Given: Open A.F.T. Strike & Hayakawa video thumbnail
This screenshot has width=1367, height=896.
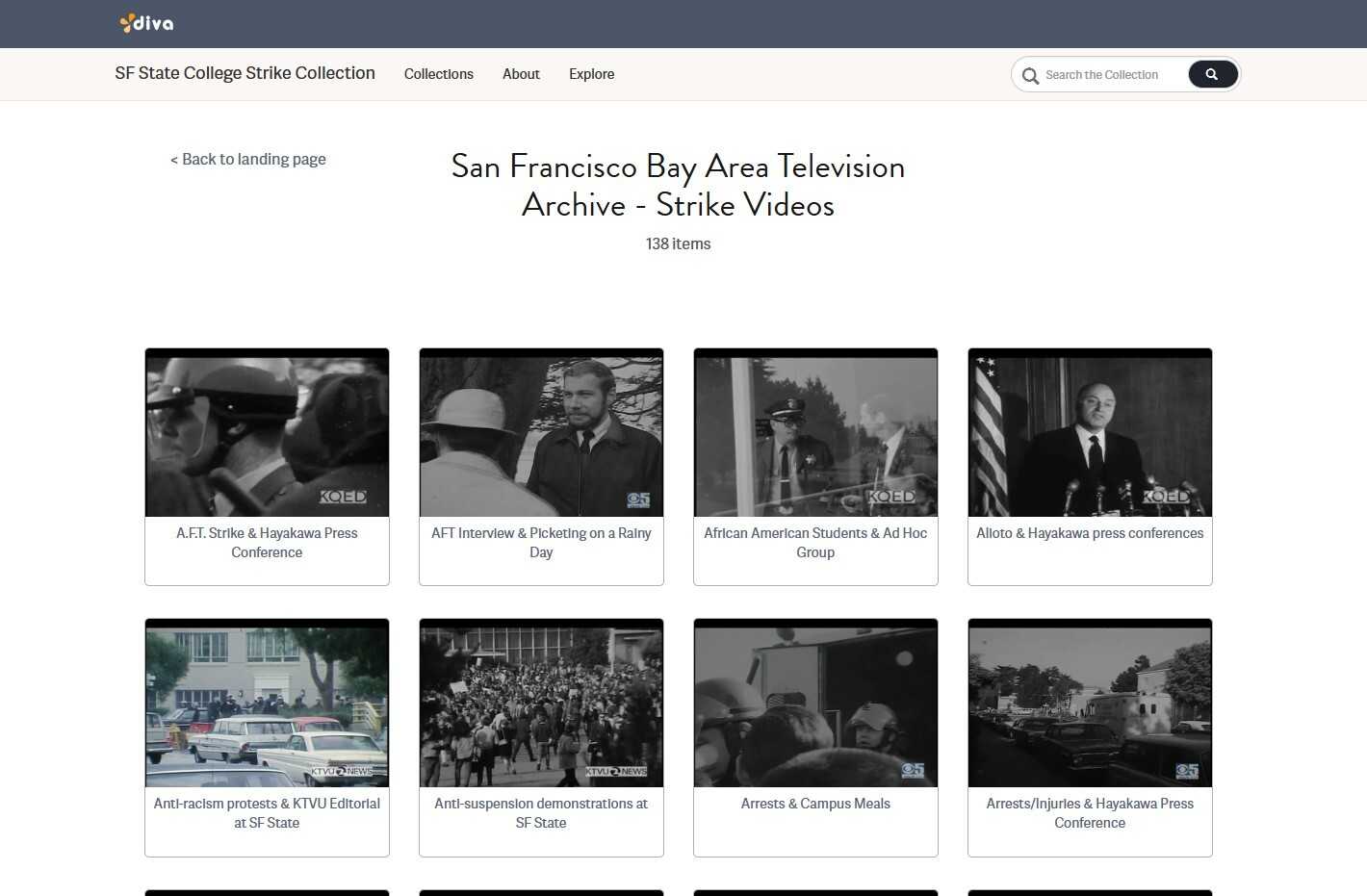Looking at the screenshot, I should pos(267,433).
